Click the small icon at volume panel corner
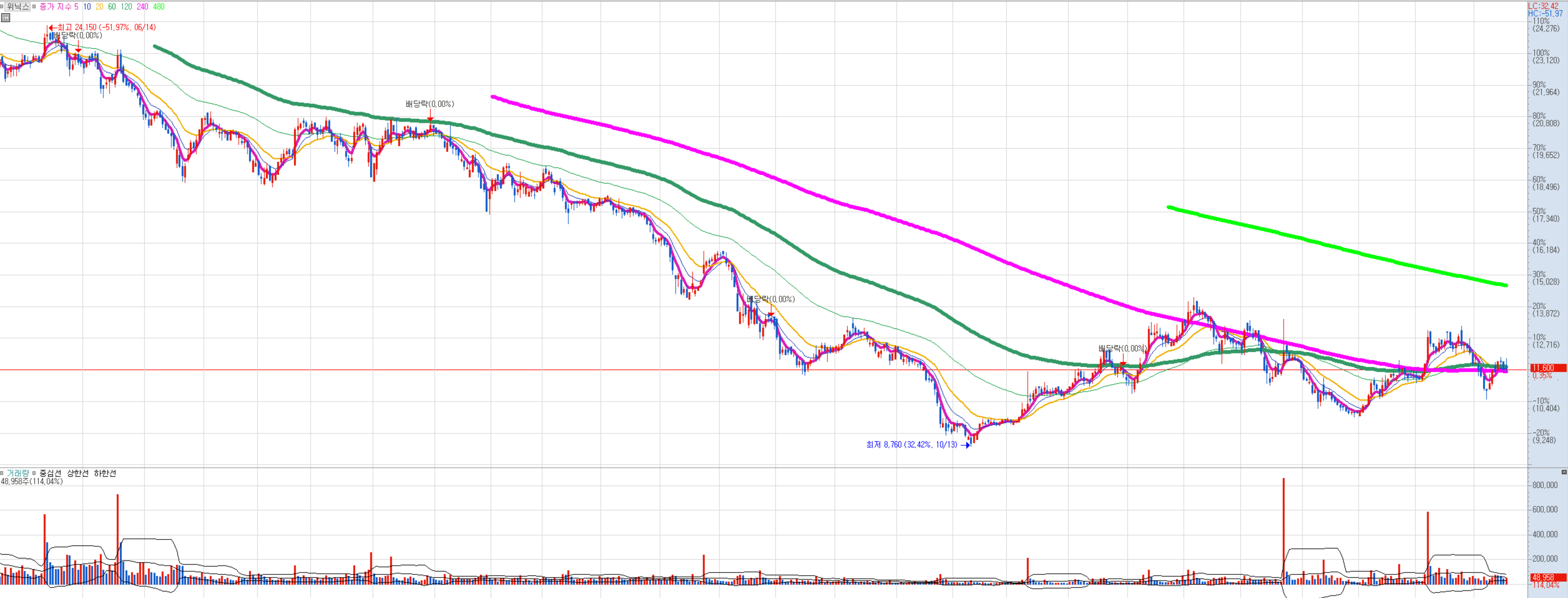Image resolution: width=1568 pixels, height=598 pixels. coord(1564,472)
